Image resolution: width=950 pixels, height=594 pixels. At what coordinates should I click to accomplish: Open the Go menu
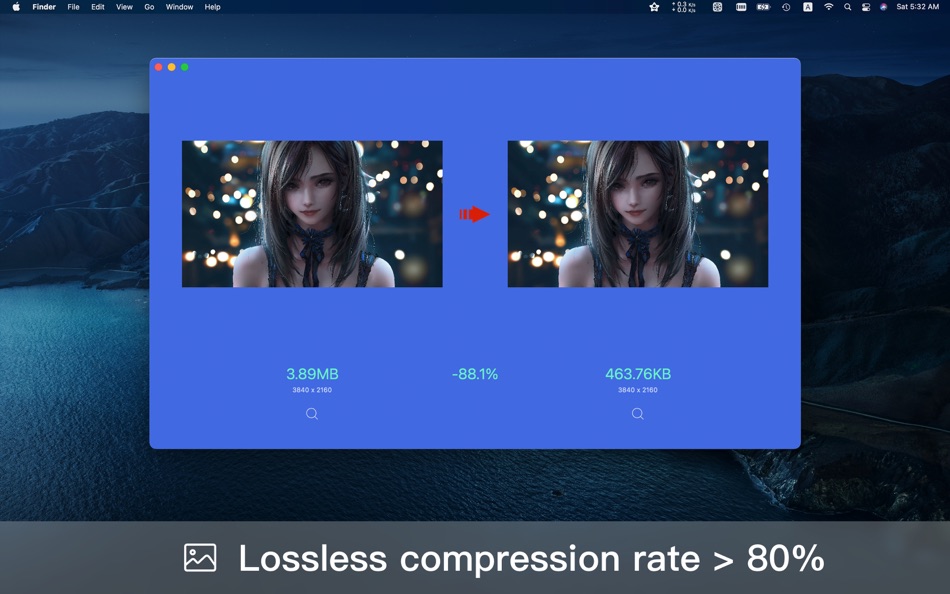(149, 7)
